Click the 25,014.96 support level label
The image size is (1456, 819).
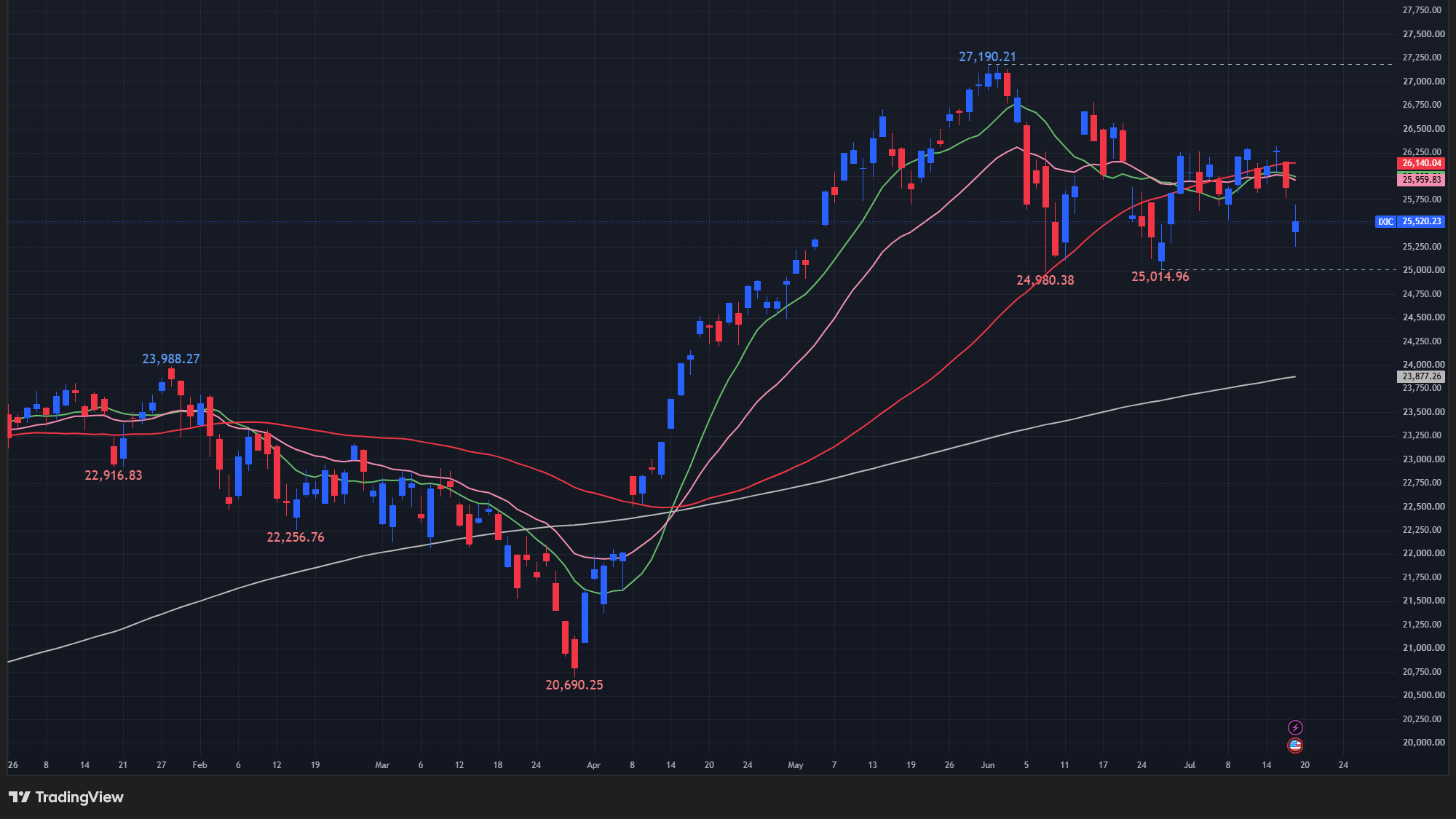(1160, 277)
